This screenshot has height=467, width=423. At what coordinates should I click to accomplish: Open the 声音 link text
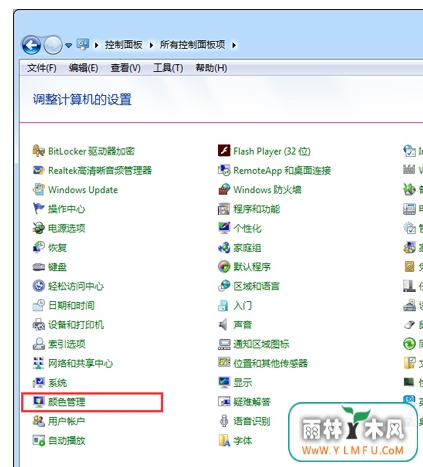coord(243,325)
